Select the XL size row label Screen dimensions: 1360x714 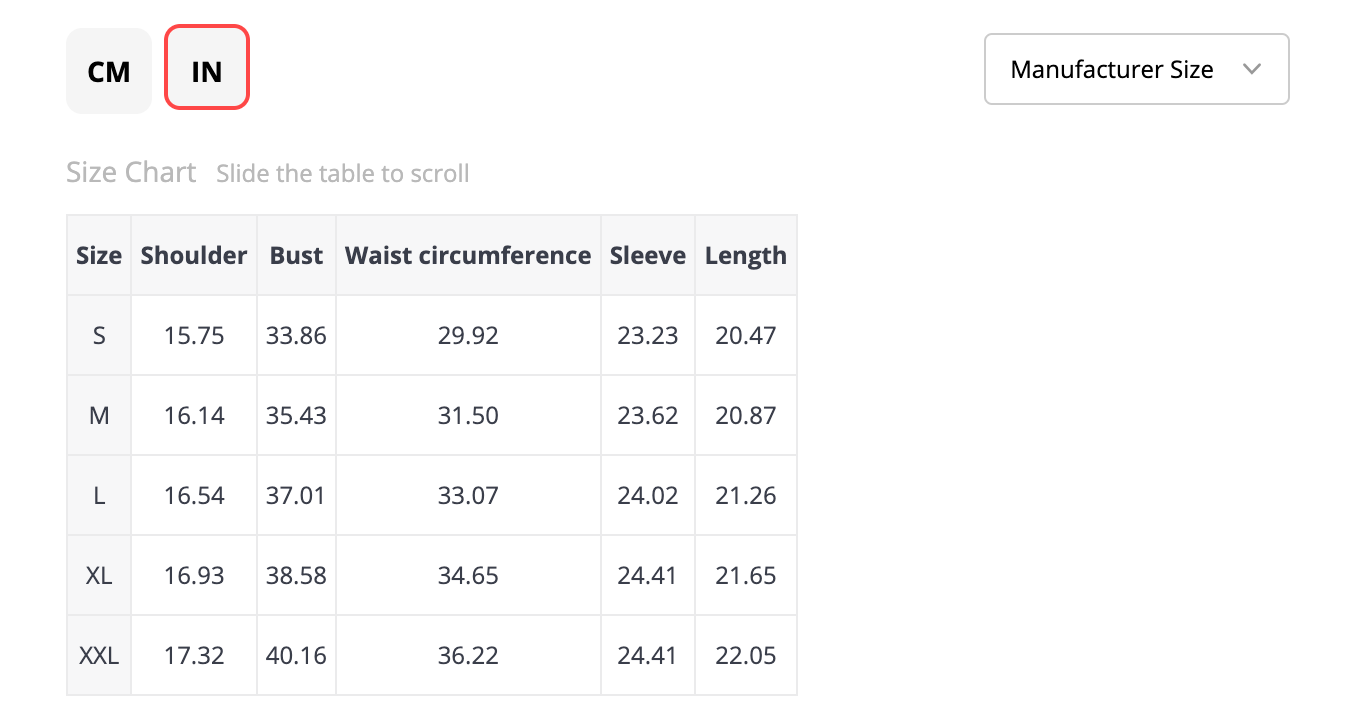pos(99,575)
